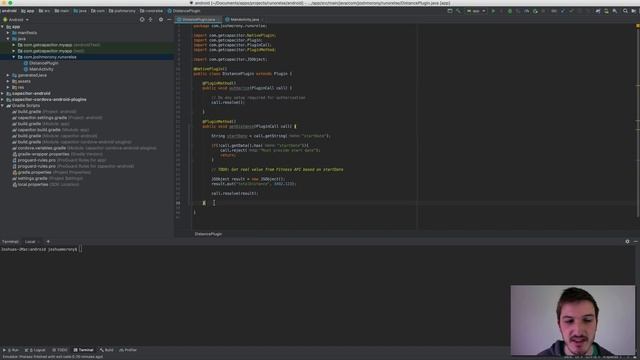Open gradle-wrapper.properties file
The height and width of the screenshot is (360, 640).
click(57, 154)
